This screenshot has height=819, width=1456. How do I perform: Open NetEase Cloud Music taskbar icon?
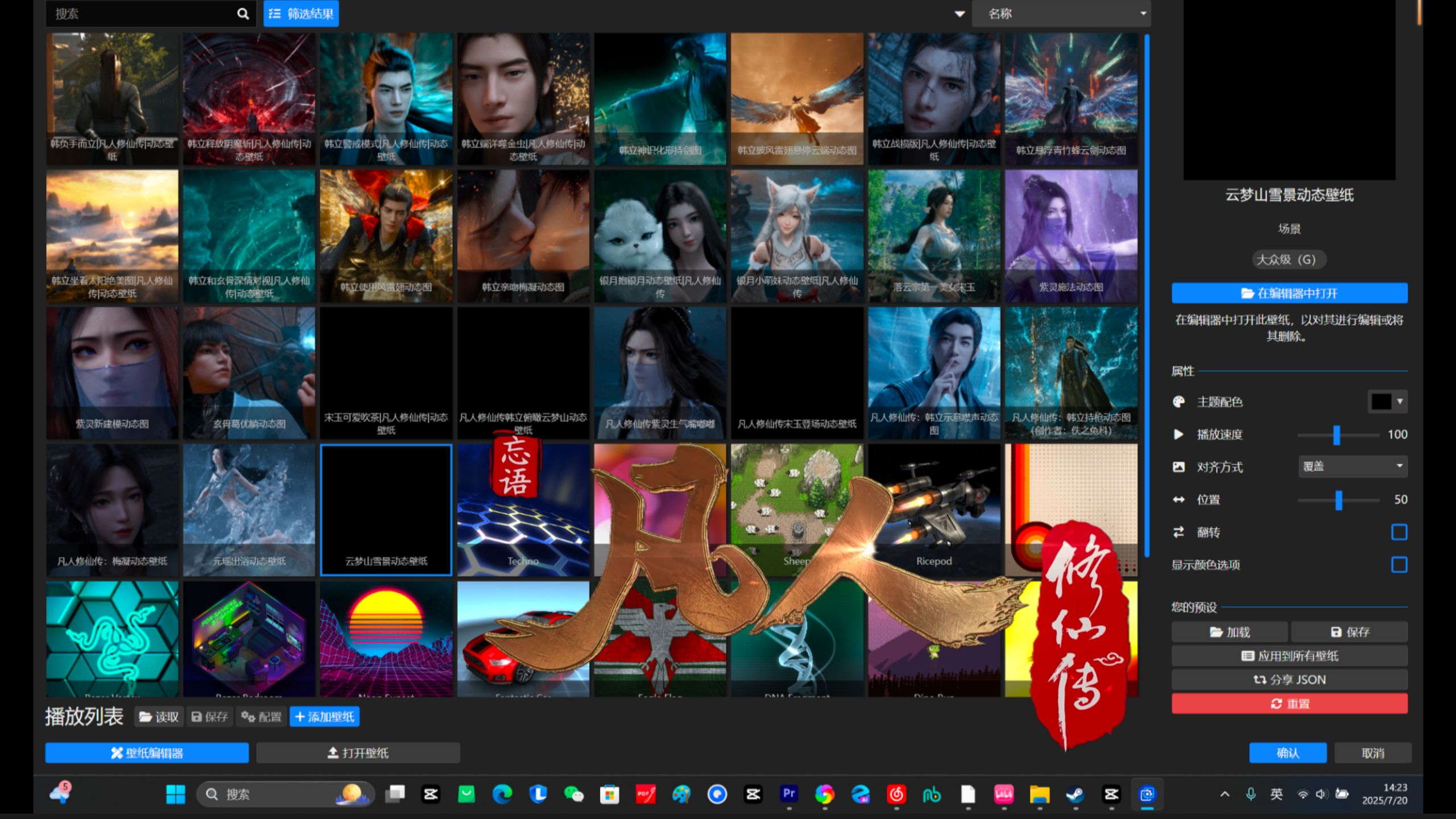[896, 794]
